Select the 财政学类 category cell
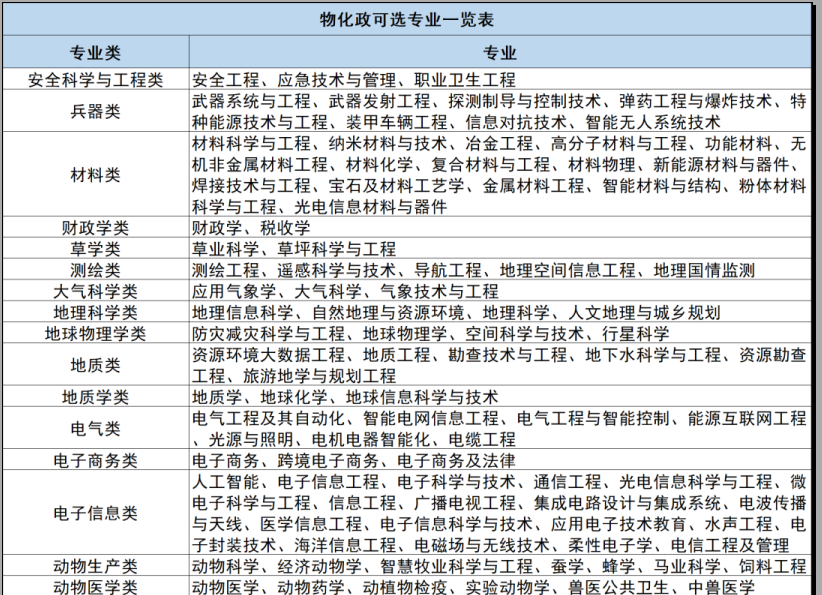Viewport: 822px width, 595px height. tap(96, 228)
